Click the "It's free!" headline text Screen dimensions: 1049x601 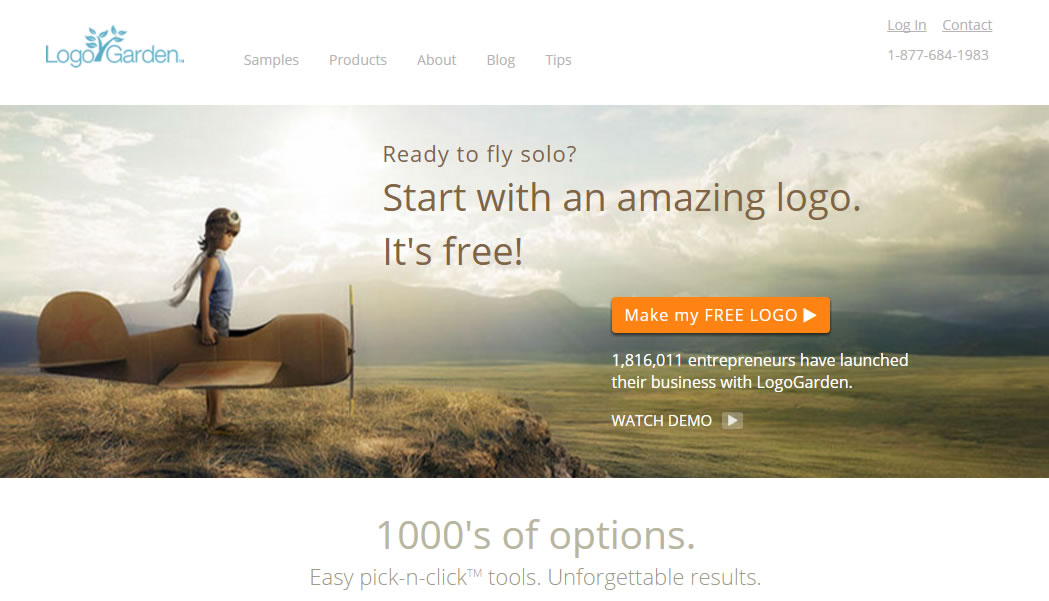click(452, 252)
